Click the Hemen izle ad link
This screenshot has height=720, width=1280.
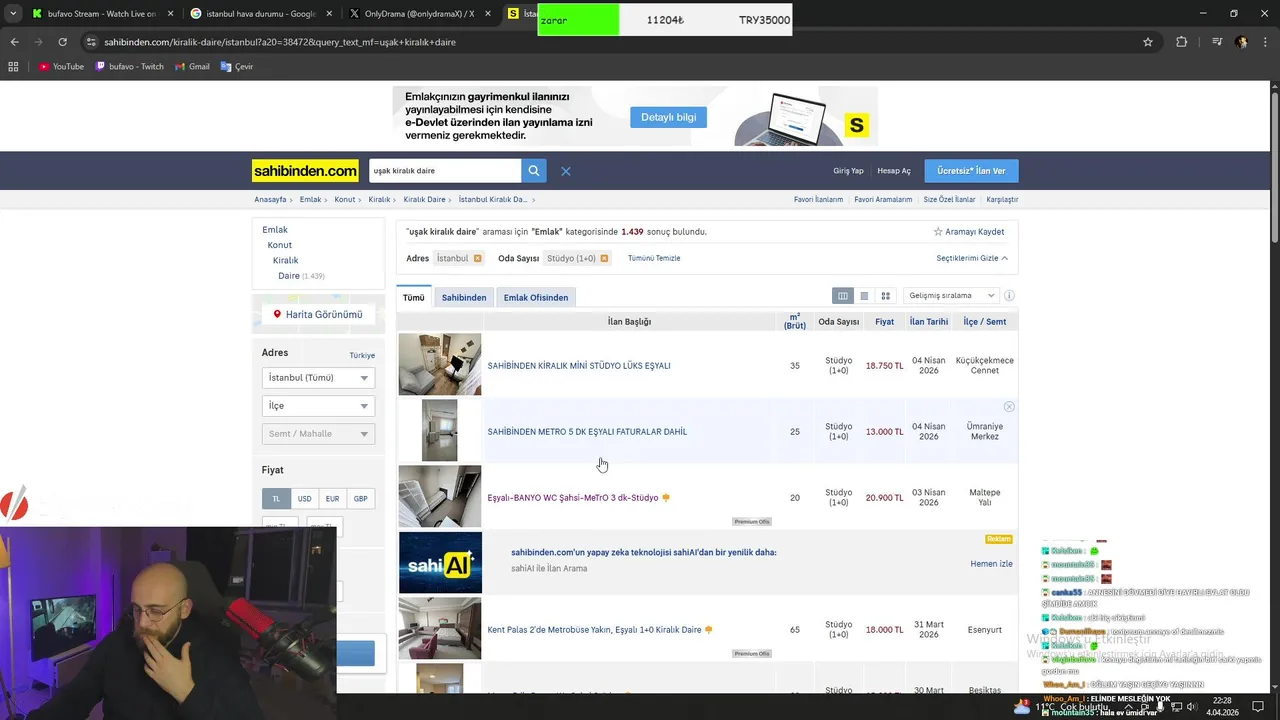tap(991, 564)
